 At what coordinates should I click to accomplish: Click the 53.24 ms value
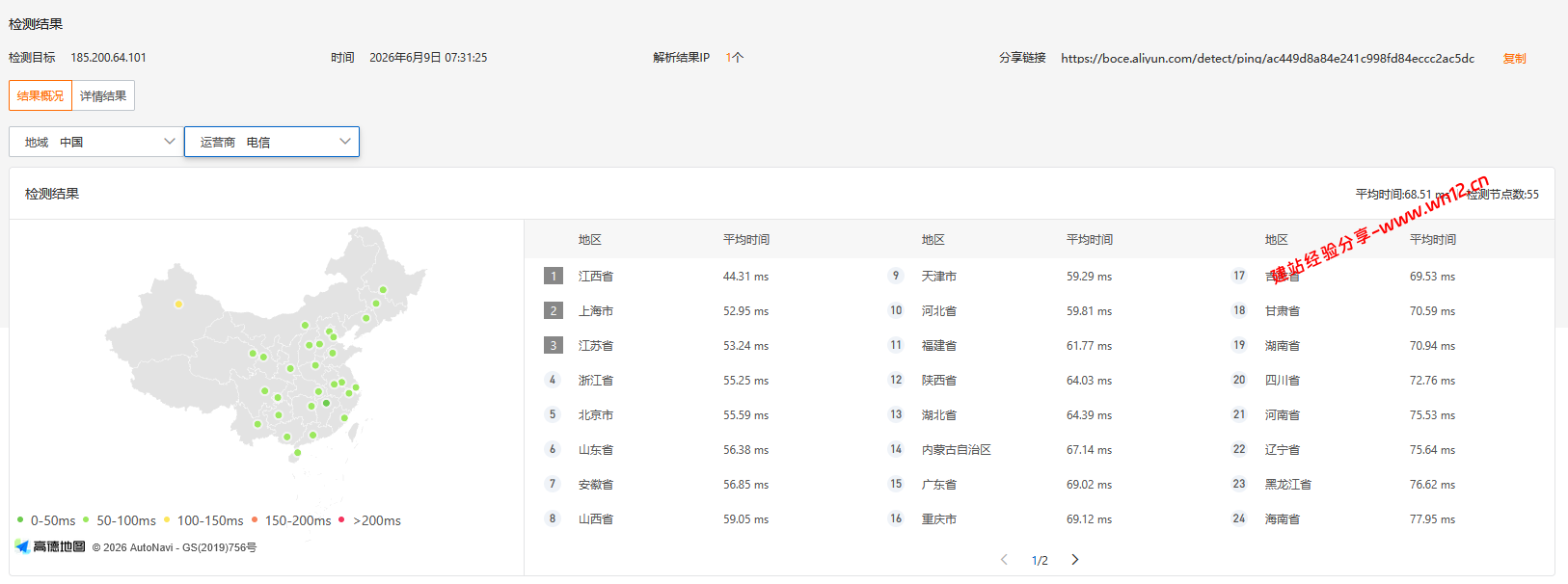click(x=745, y=346)
